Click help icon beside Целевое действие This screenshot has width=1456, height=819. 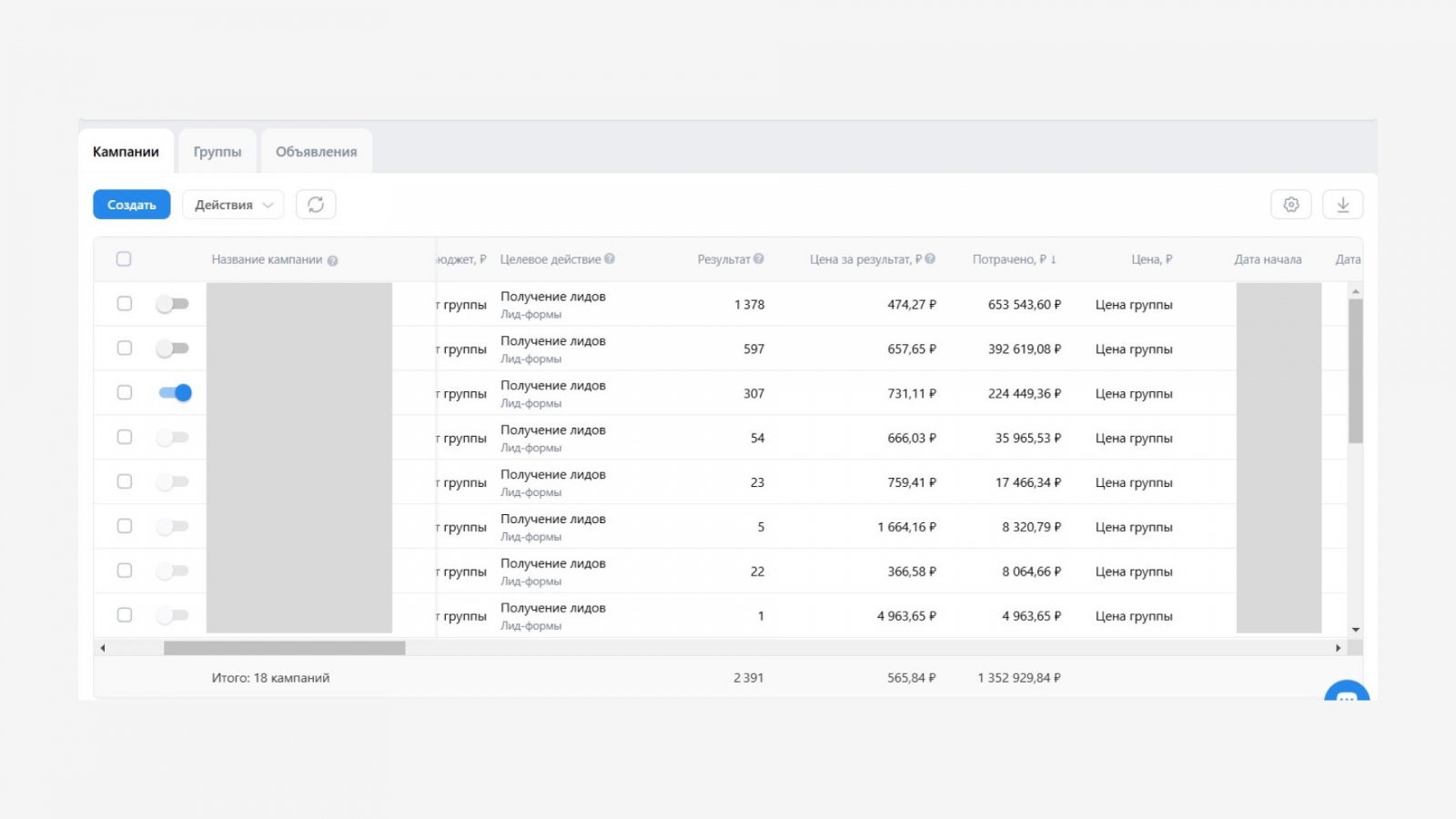click(610, 259)
